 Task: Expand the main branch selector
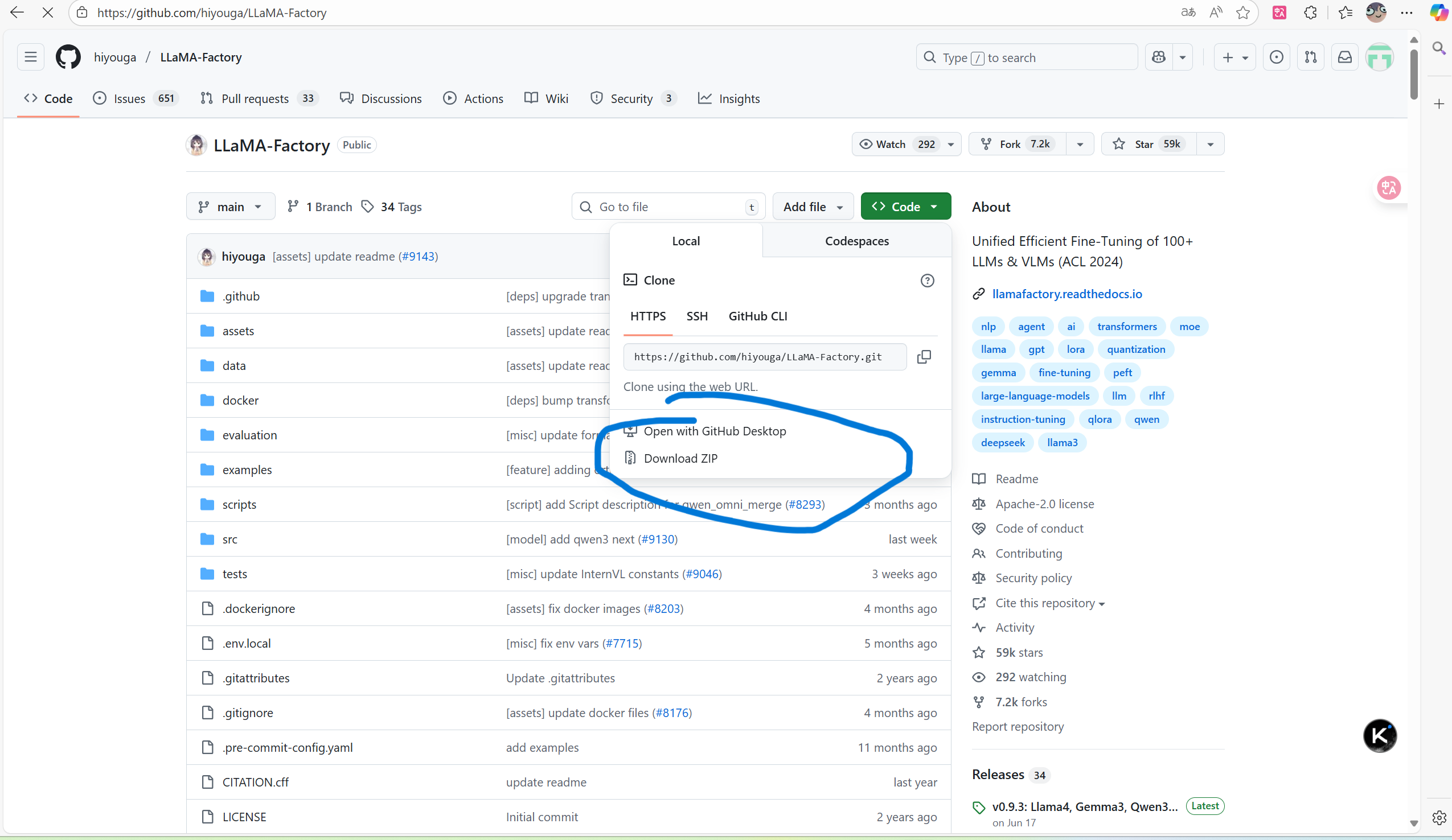pyautogui.click(x=231, y=206)
